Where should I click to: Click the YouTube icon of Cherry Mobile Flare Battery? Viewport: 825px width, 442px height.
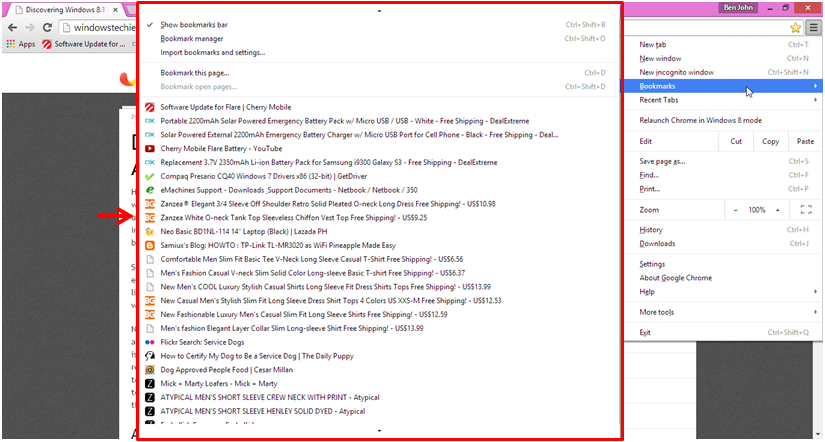coord(150,148)
